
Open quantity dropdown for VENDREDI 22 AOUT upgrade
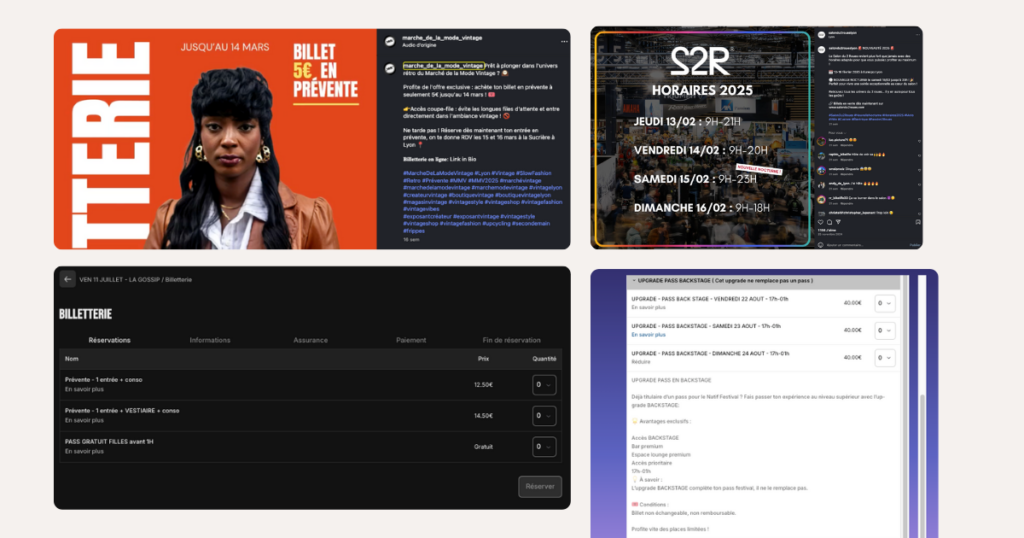click(x=884, y=303)
